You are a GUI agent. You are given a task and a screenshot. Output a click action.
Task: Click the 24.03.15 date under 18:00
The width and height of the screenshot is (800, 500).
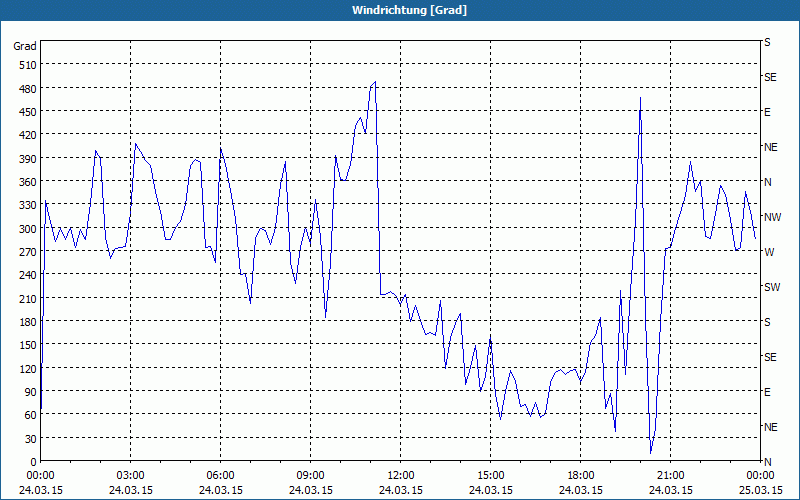(x=581, y=490)
